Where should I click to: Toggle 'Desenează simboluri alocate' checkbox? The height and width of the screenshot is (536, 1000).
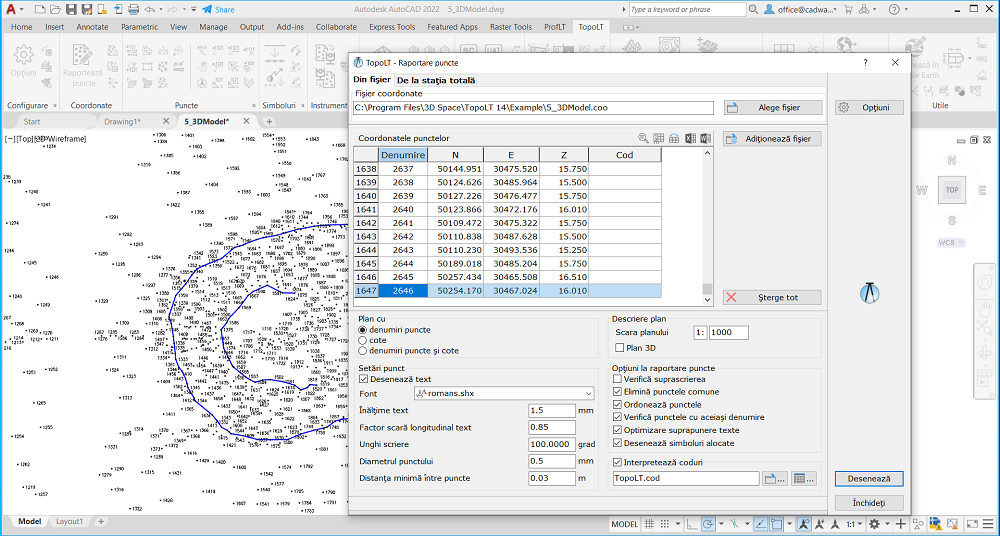pyautogui.click(x=617, y=443)
